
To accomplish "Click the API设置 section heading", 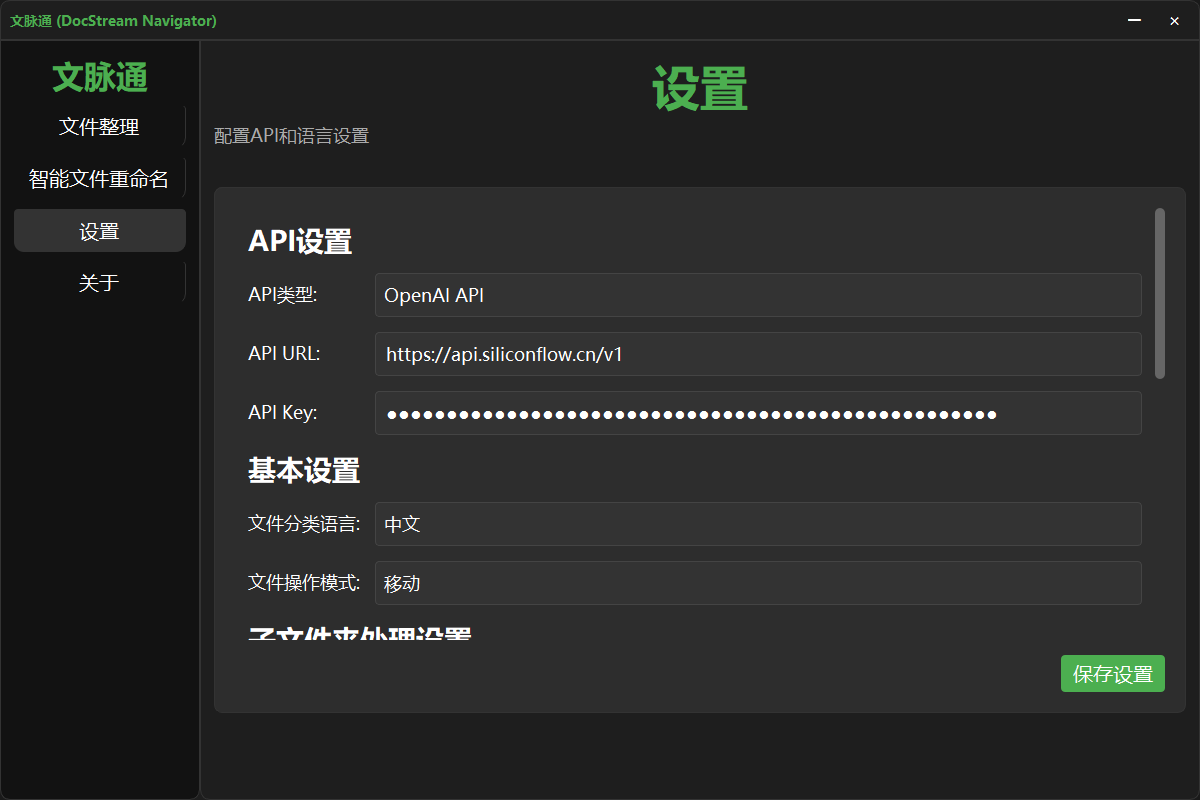I will click(x=300, y=242).
